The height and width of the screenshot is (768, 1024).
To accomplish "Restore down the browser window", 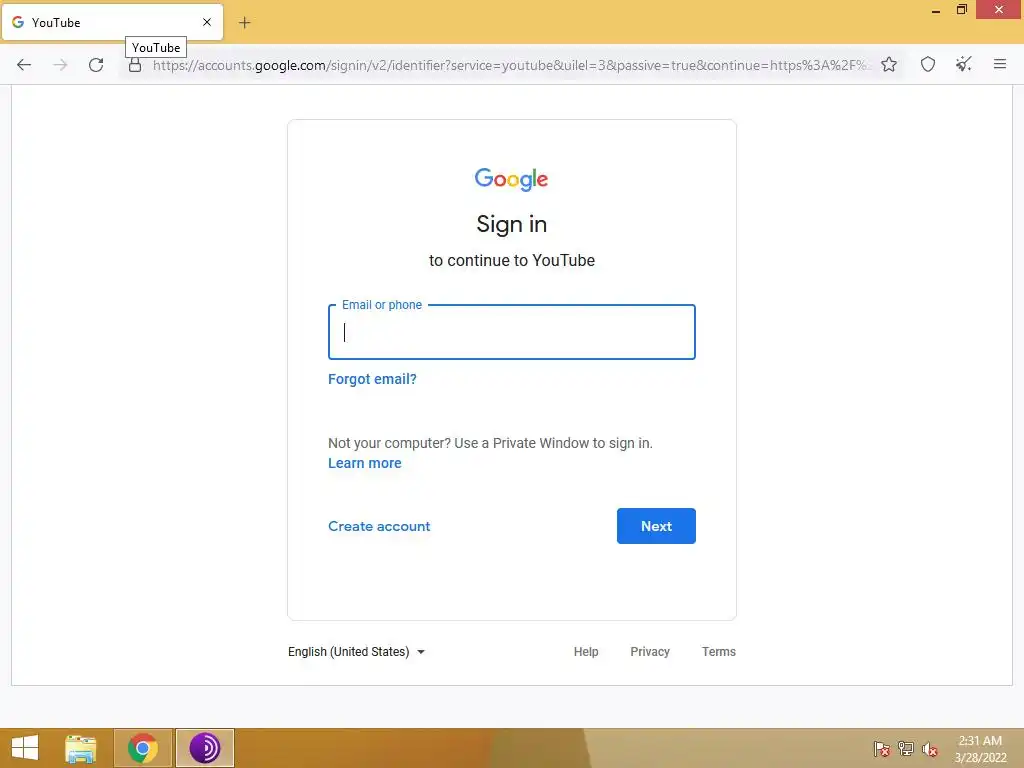I will [x=961, y=10].
